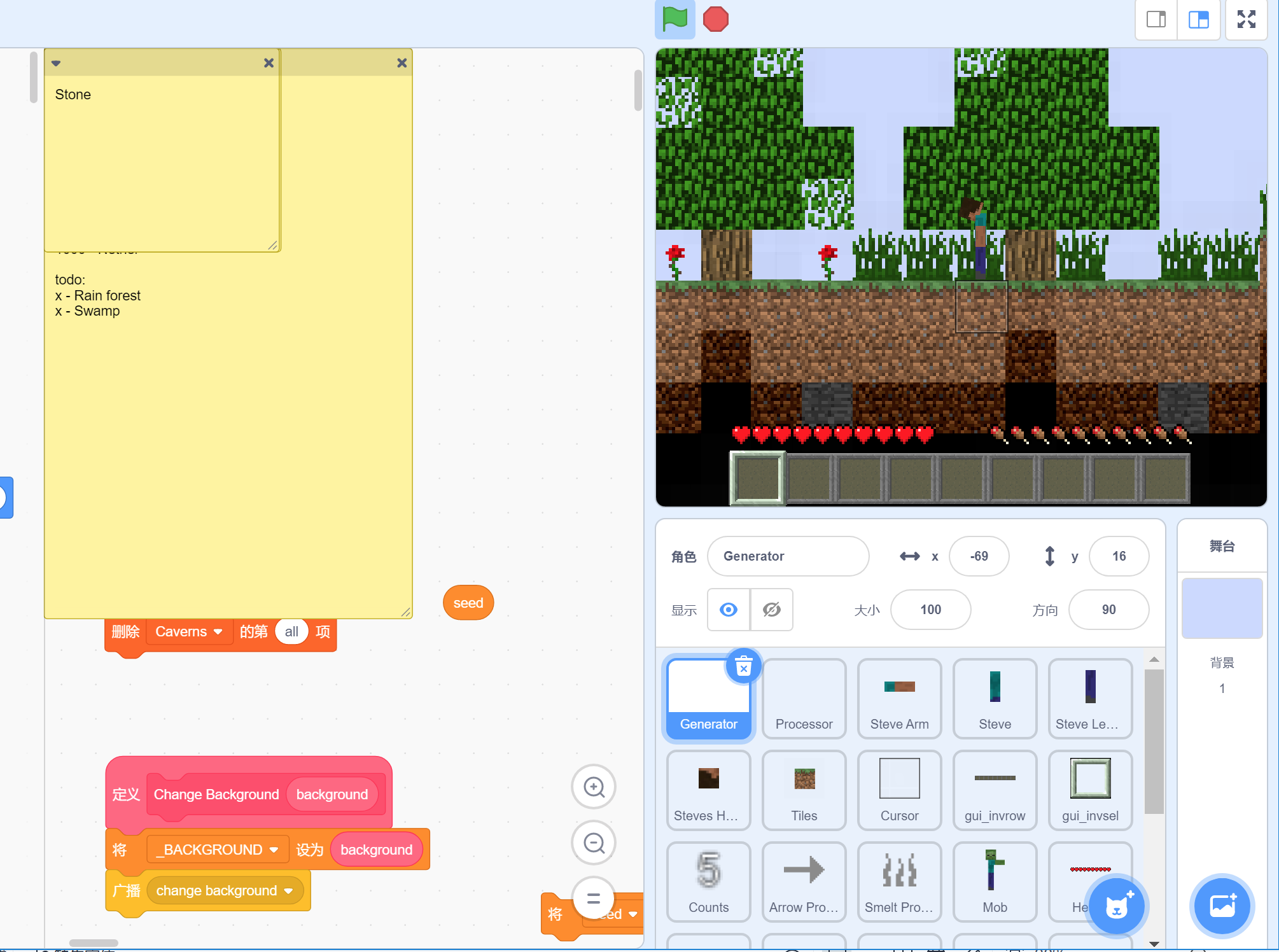
Task: Zoom in the code workspace
Action: (x=594, y=787)
